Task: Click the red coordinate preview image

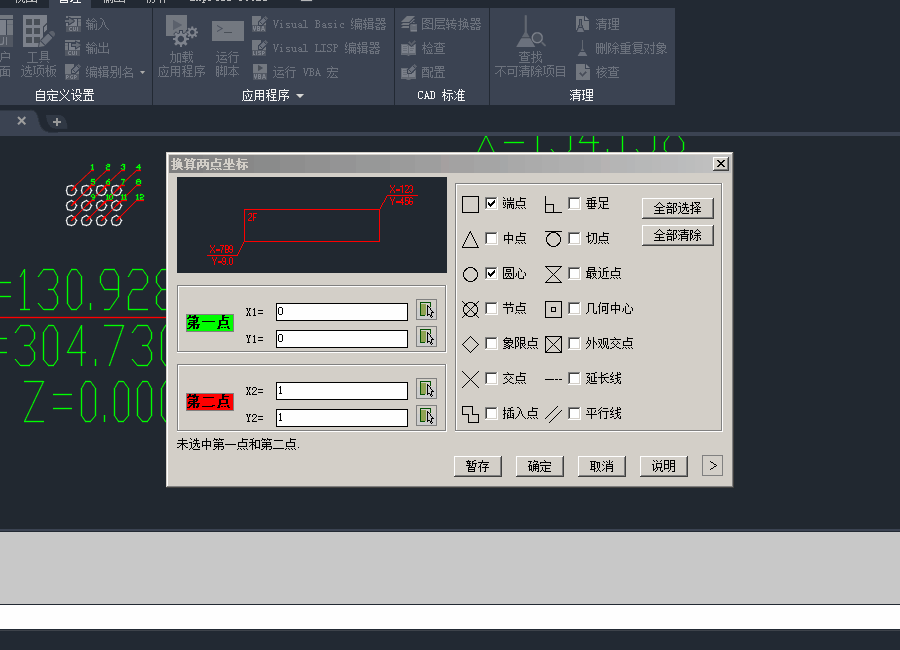Action: [312, 225]
